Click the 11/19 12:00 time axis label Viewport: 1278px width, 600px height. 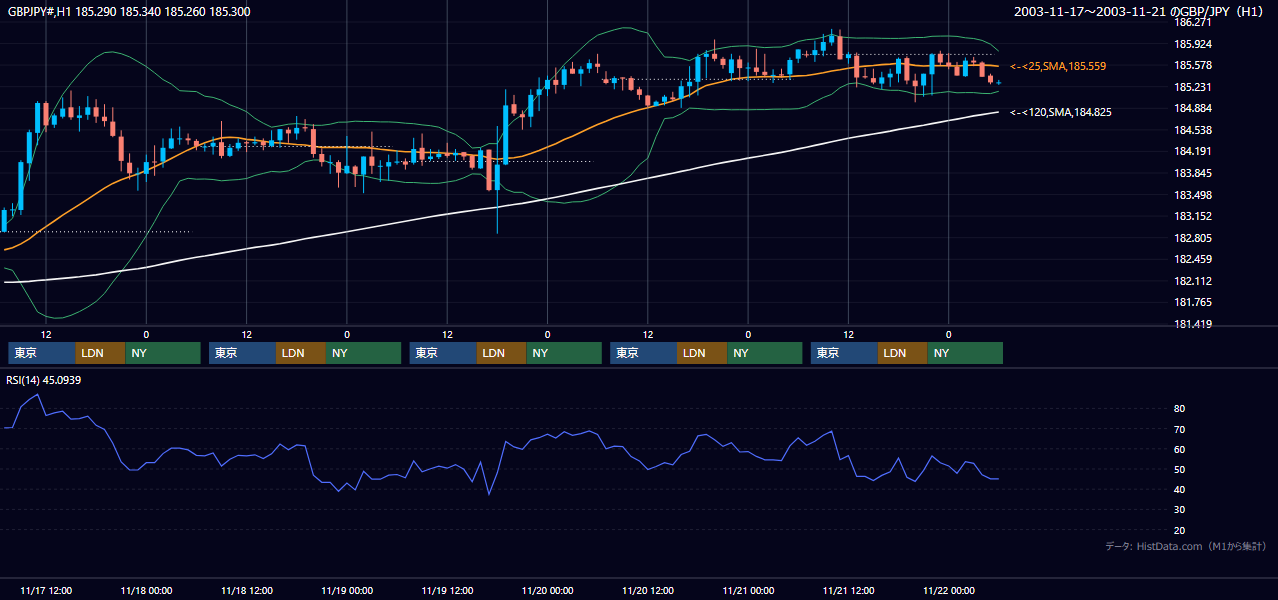[x=447, y=591]
